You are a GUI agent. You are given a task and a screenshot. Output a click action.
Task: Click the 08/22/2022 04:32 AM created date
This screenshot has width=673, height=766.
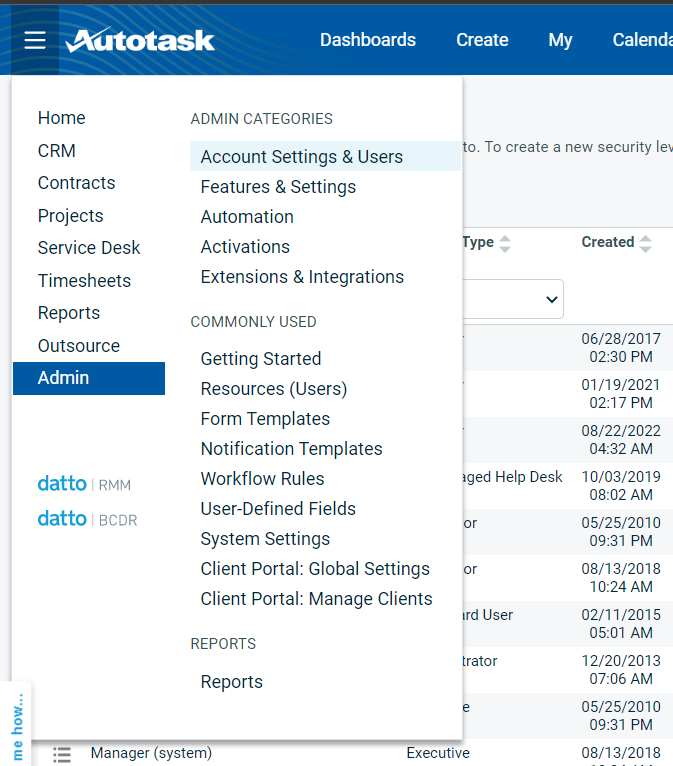point(621,440)
